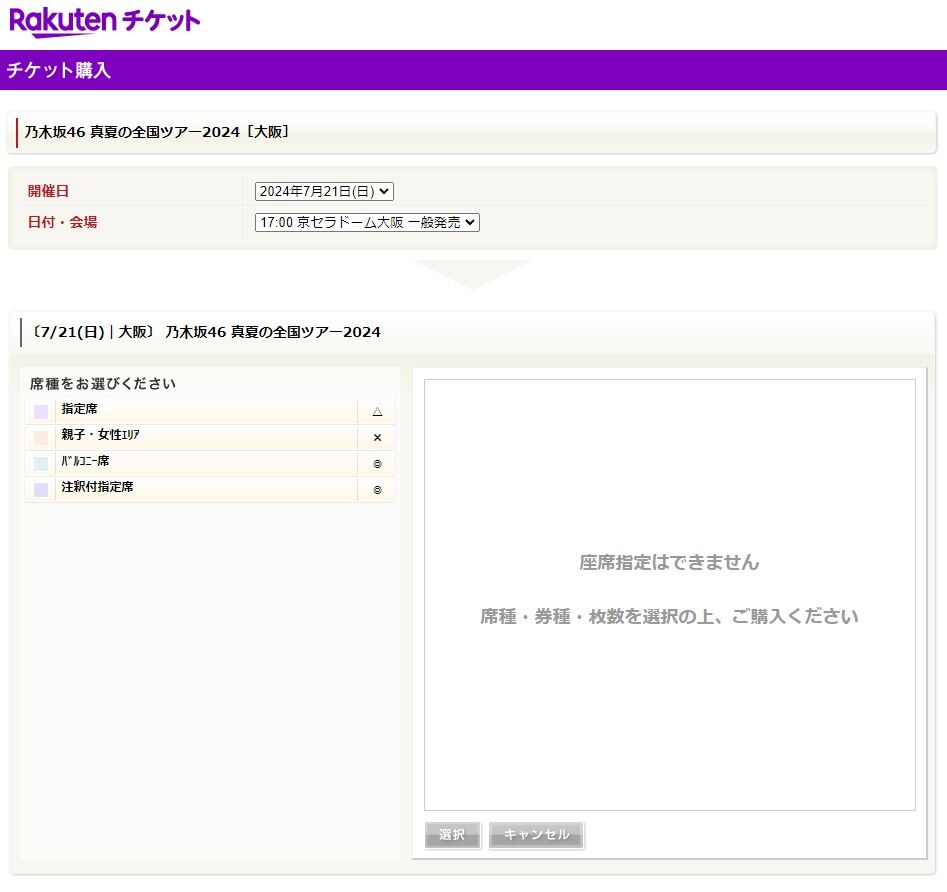Screen dimensions: 947x892
Task: Click the 日付・会場 label
Action: coord(62,222)
